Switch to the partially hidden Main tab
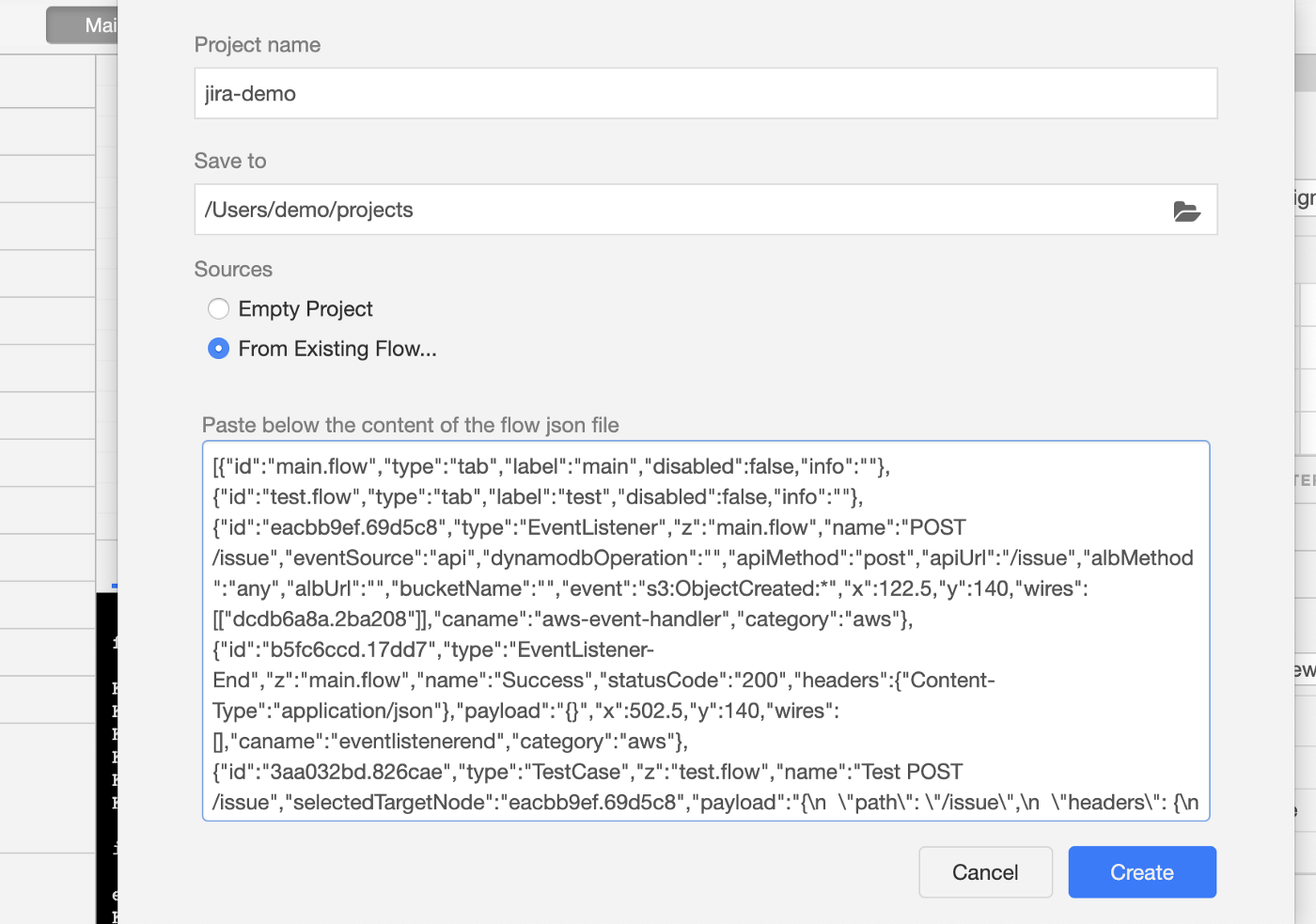 click(85, 25)
